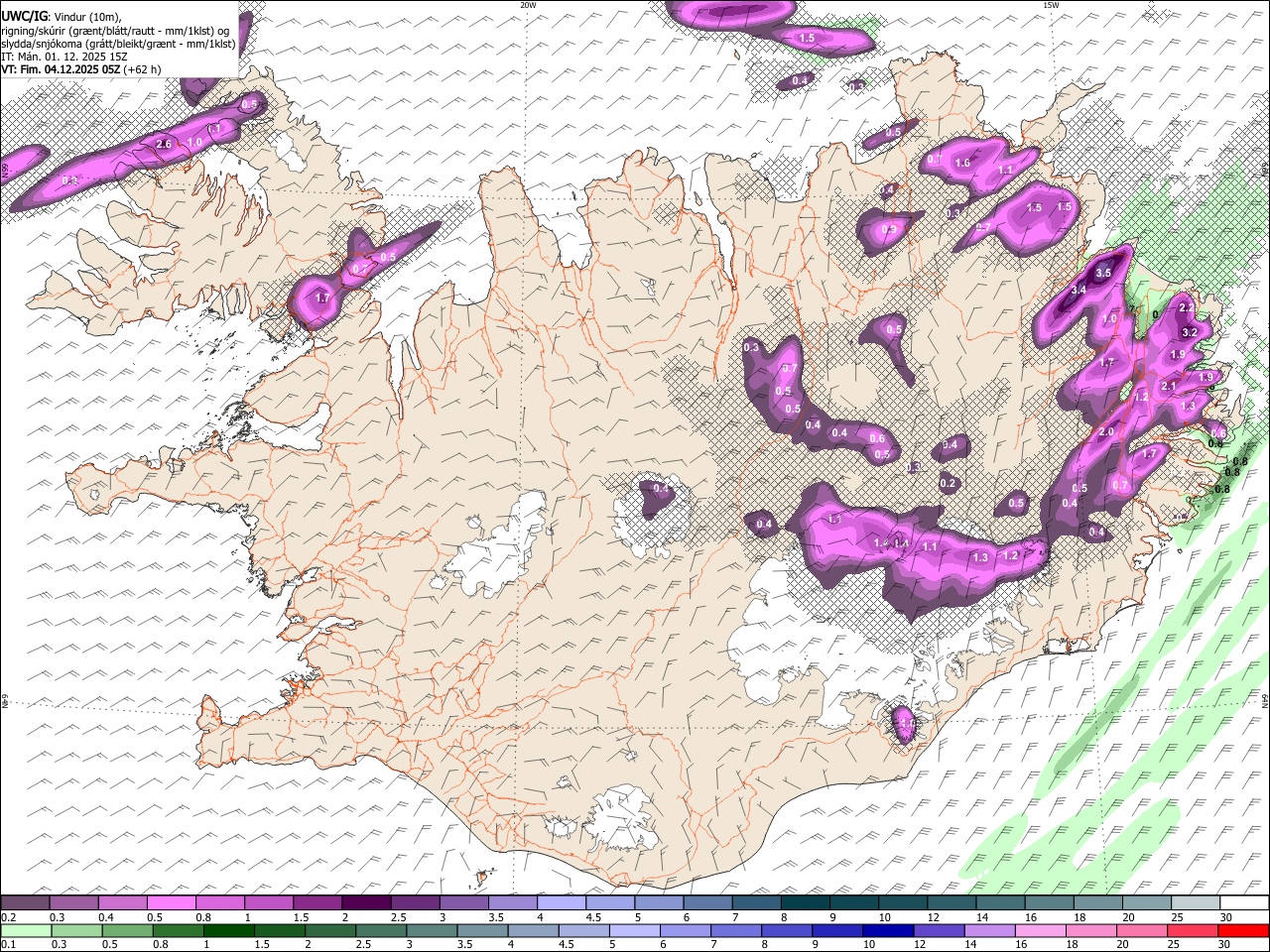Click the 2.1 precipitation value in the east
This screenshot has height=952, width=1270.
1169,387
